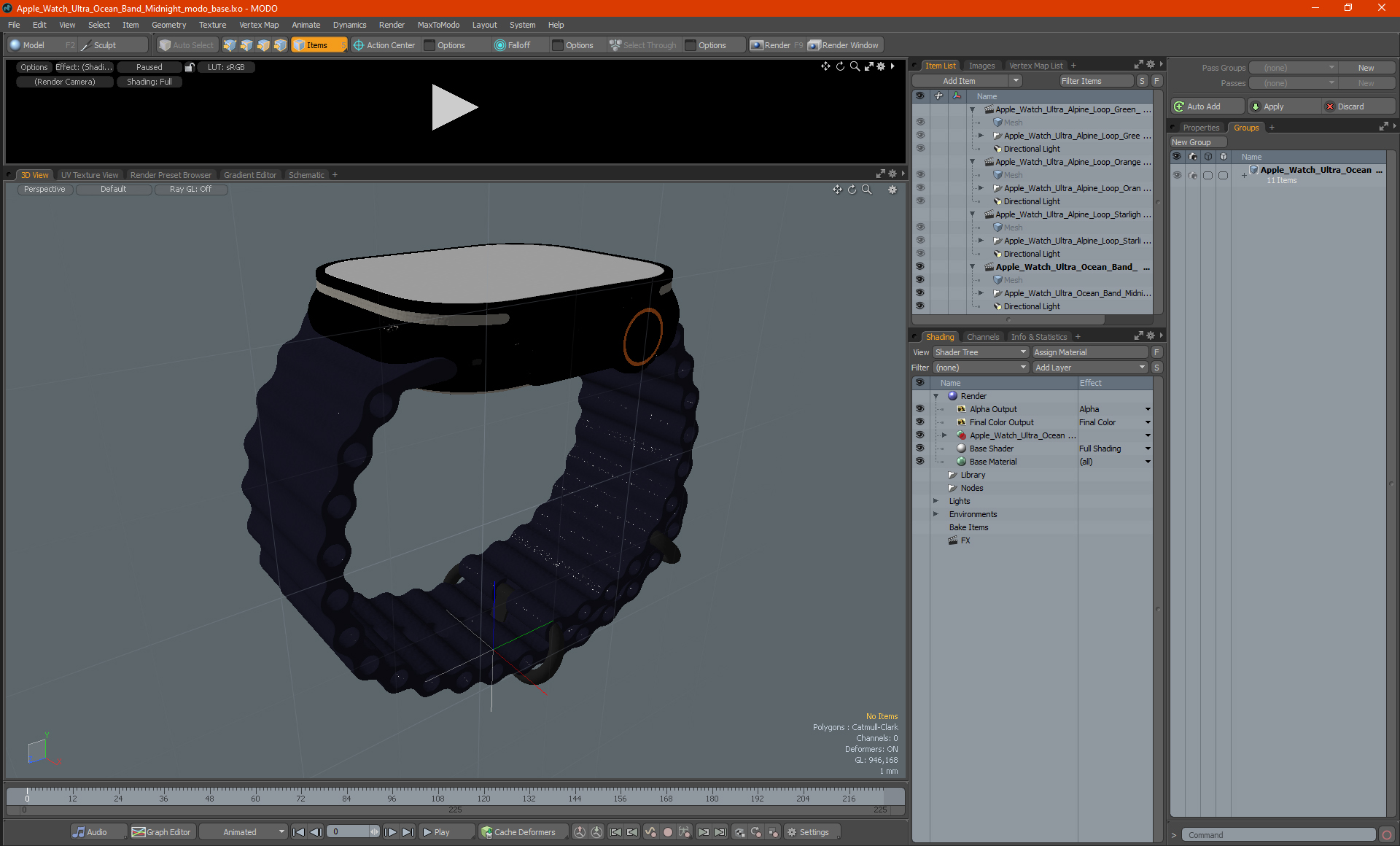Click the record keyframe red circle icon
The image size is (1400, 846).
[667, 832]
